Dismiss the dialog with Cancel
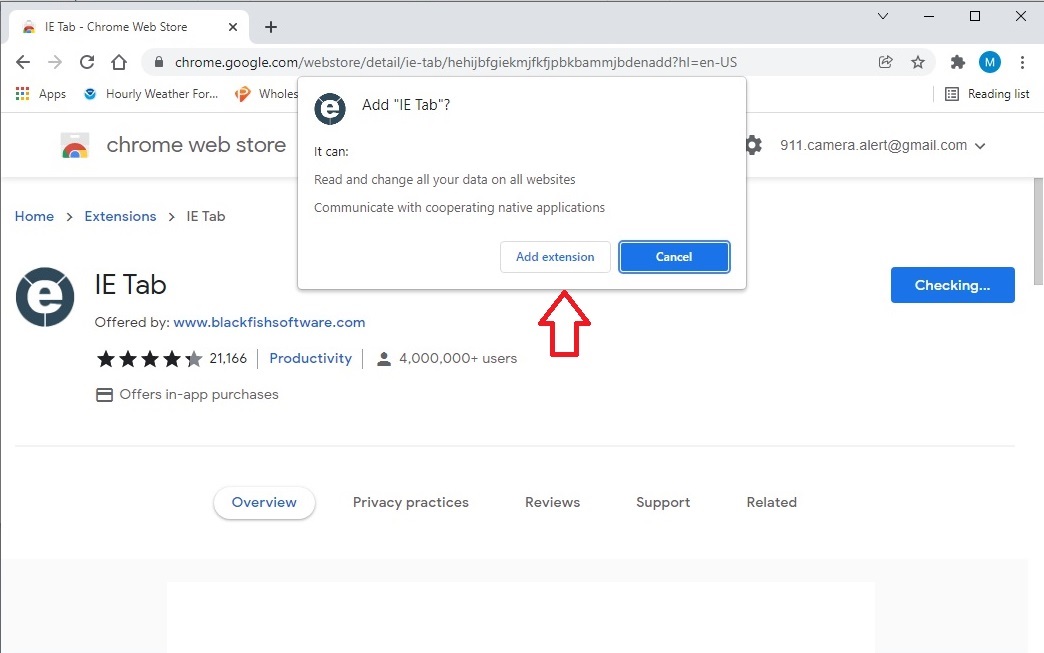This screenshot has height=653, width=1044. (x=674, y=257)
